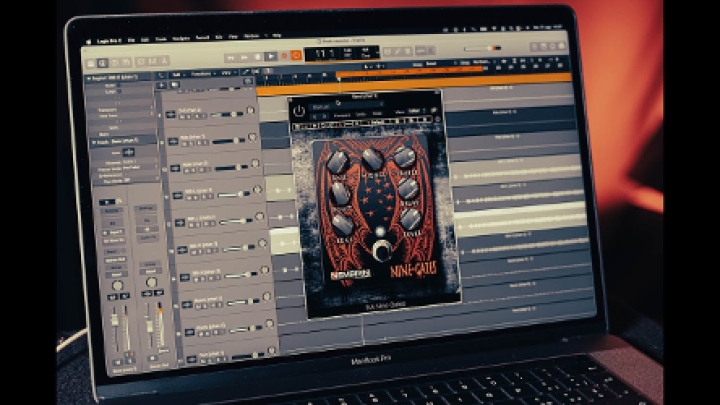Open the Editors icon in control bar
720x405 pixels.
tap(164, 60)
